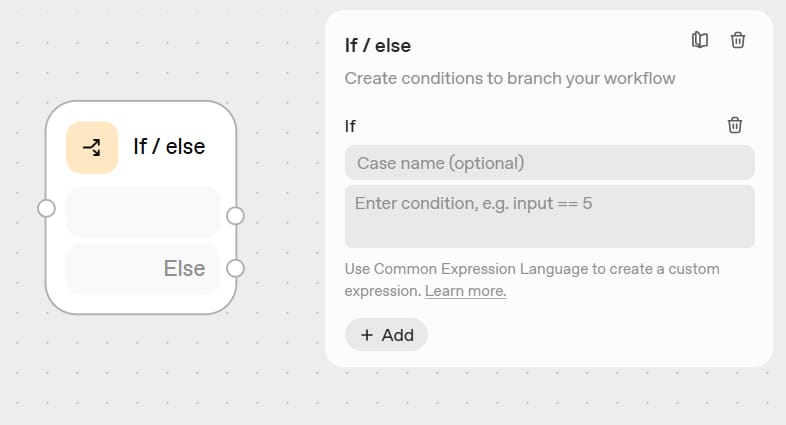Click the Common Expression Language help text
786x425 pixels.
531,269
